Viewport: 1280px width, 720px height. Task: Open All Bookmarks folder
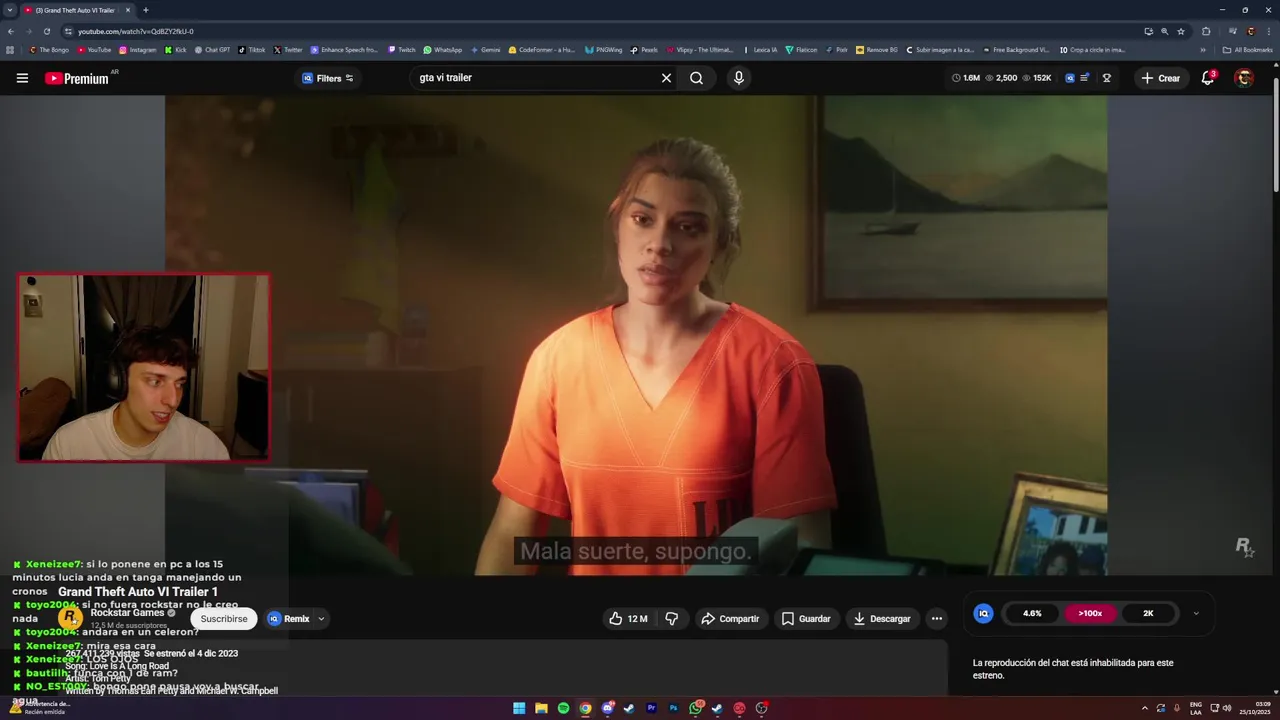(1247, 50)
